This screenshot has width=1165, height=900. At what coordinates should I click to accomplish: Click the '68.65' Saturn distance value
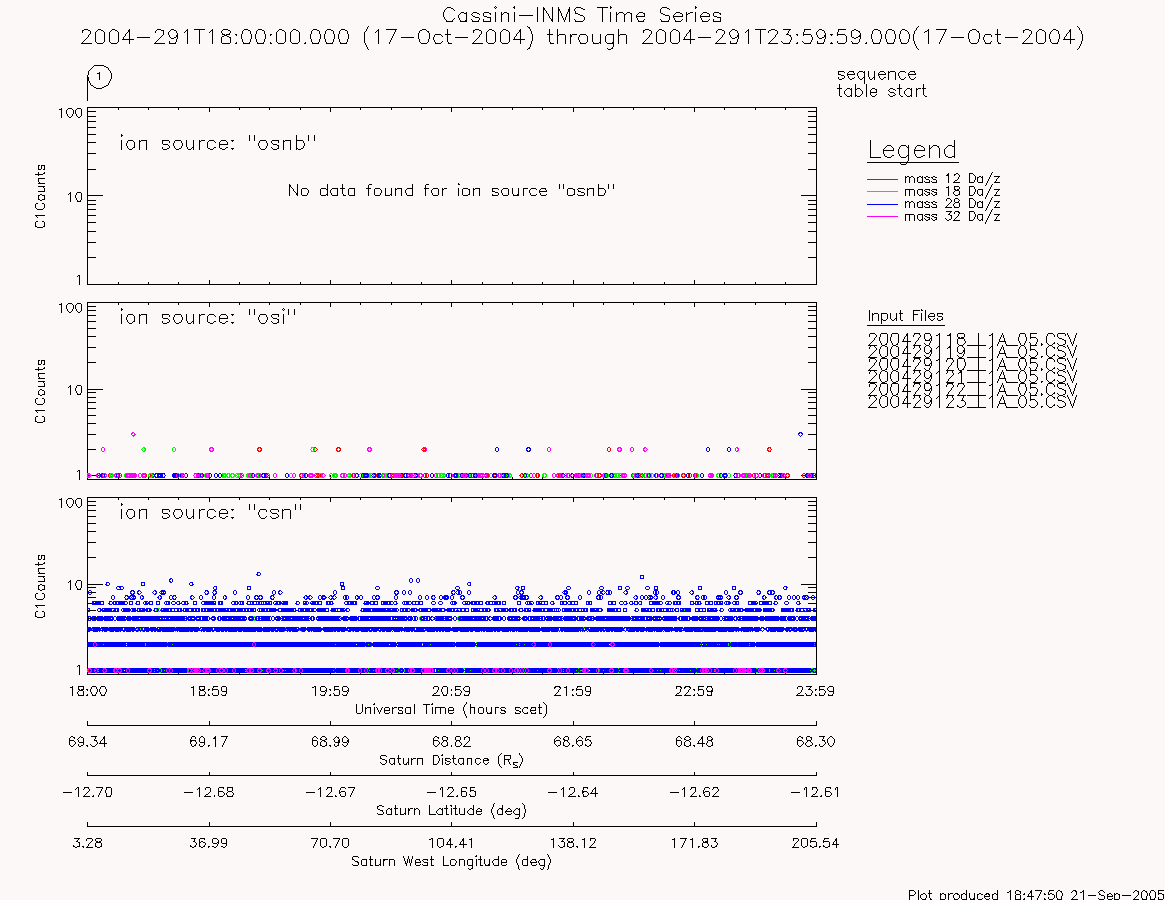click(x=573, y=742)
